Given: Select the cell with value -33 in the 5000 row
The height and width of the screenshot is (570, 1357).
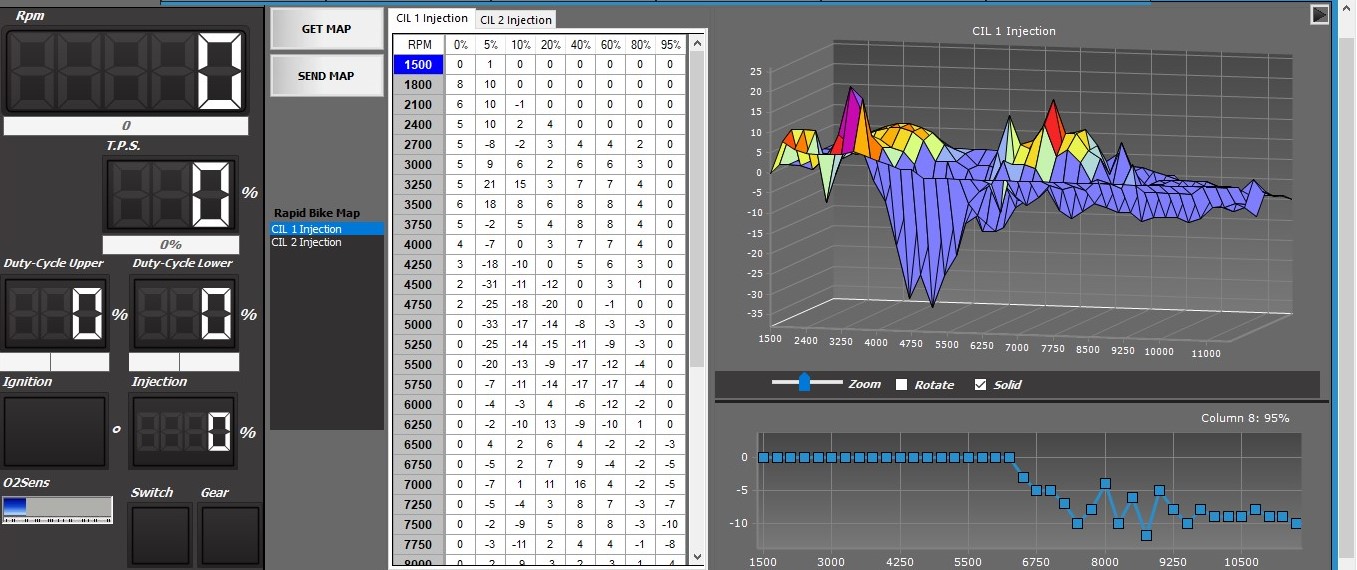Looking at the screenshot, I should pyautogui.click(x=490, y=324).
